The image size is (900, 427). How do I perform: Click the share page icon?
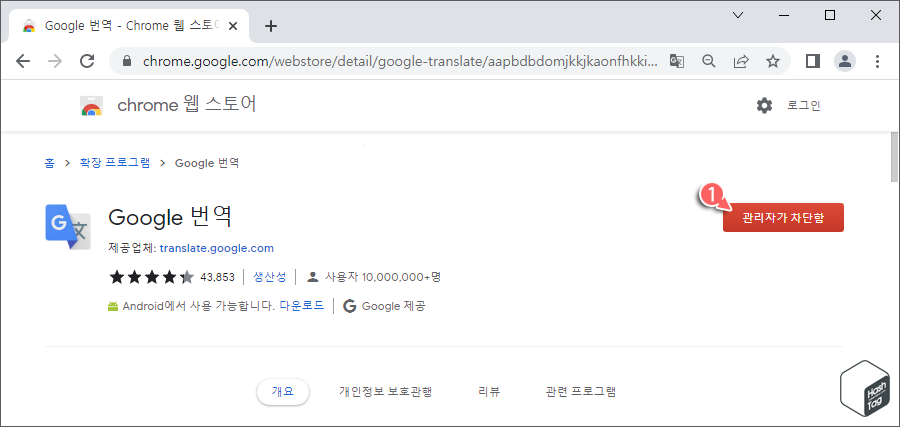click(x=741, y=61)
